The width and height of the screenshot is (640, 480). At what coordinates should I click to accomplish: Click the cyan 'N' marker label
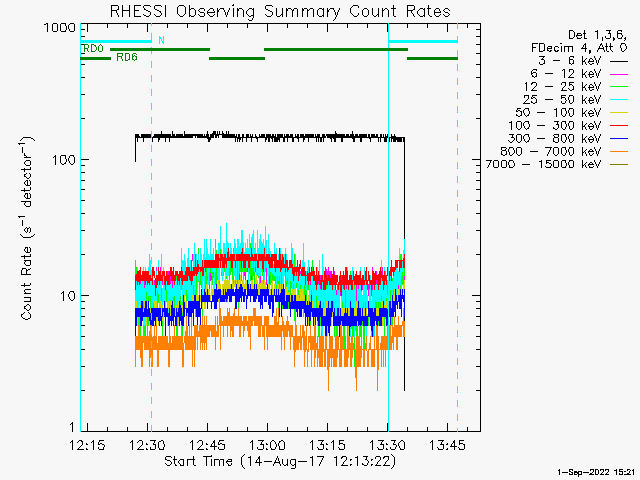161,40
